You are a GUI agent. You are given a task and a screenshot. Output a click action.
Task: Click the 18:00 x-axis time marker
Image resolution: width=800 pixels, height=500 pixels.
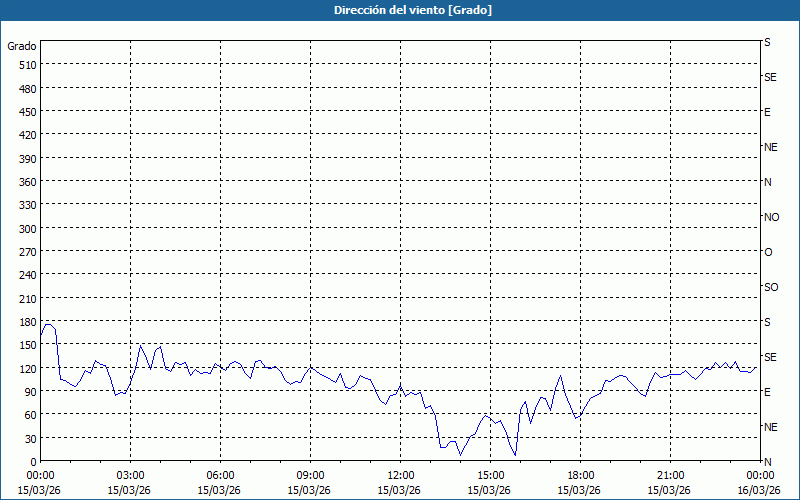(580, 475)
